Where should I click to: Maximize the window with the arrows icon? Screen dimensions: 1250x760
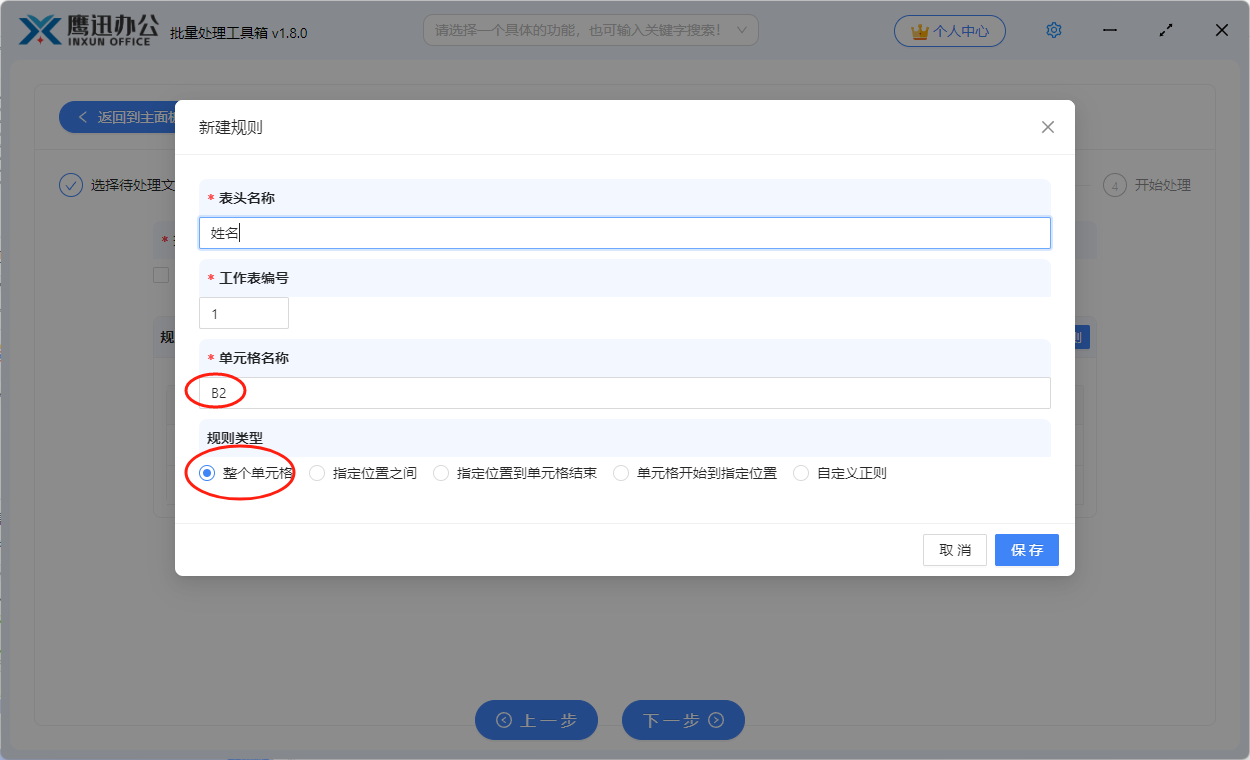1165,31
